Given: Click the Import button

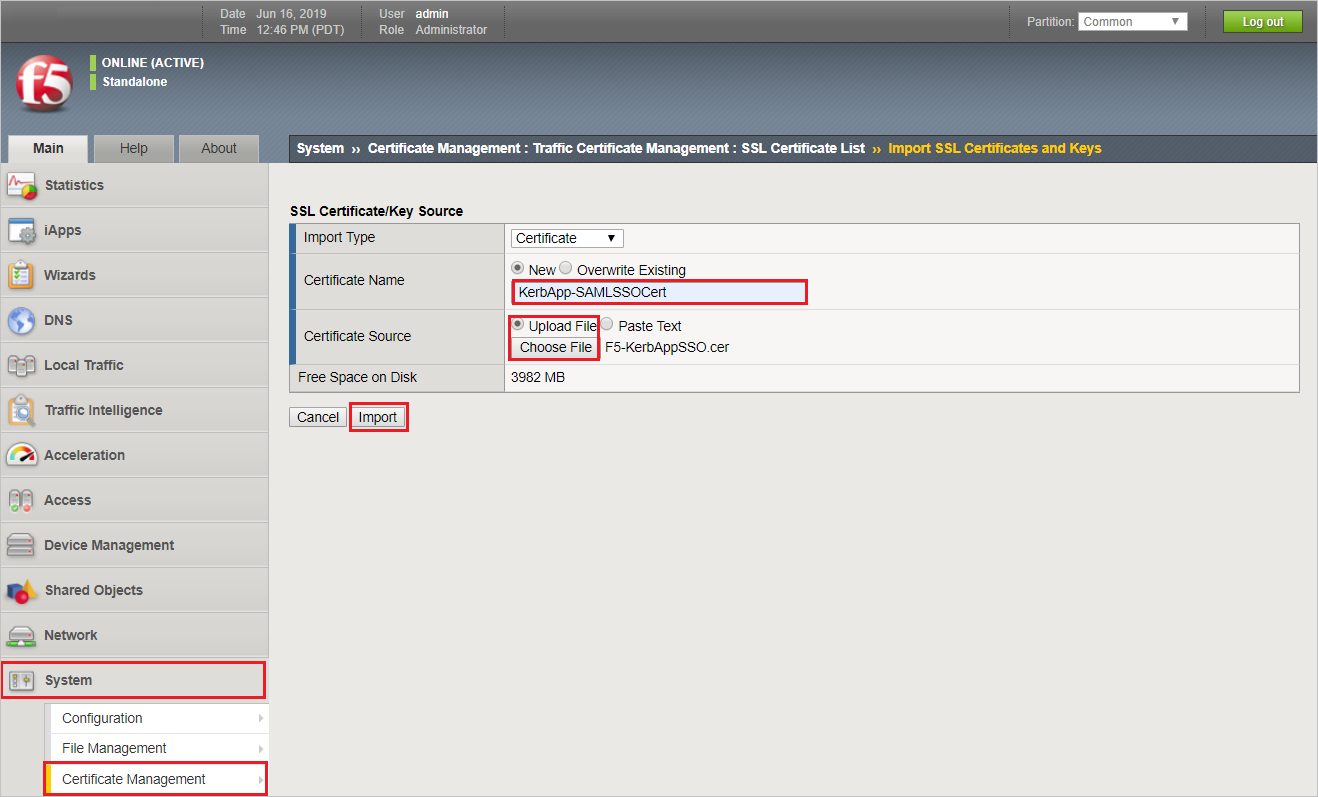Looking at the screenshot, I should click(x=378, y=417).
